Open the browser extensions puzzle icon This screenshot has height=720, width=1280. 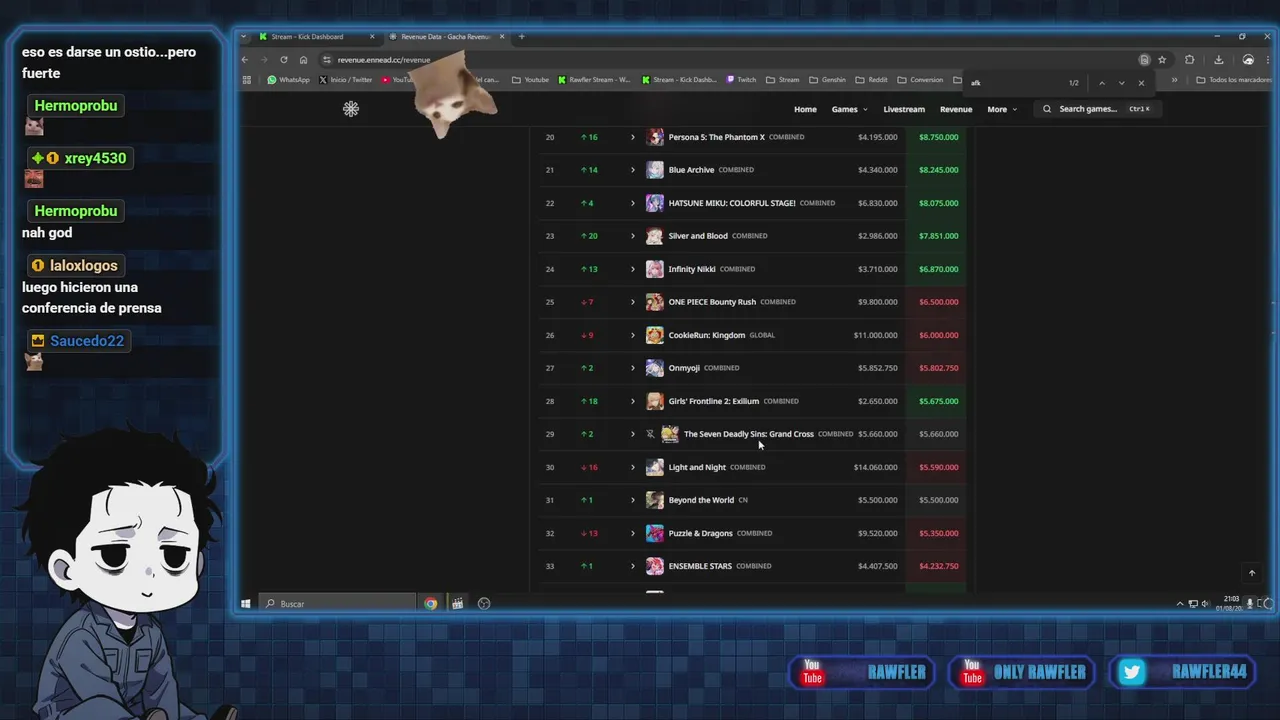pyautogui.click(x=1189, y=60)
